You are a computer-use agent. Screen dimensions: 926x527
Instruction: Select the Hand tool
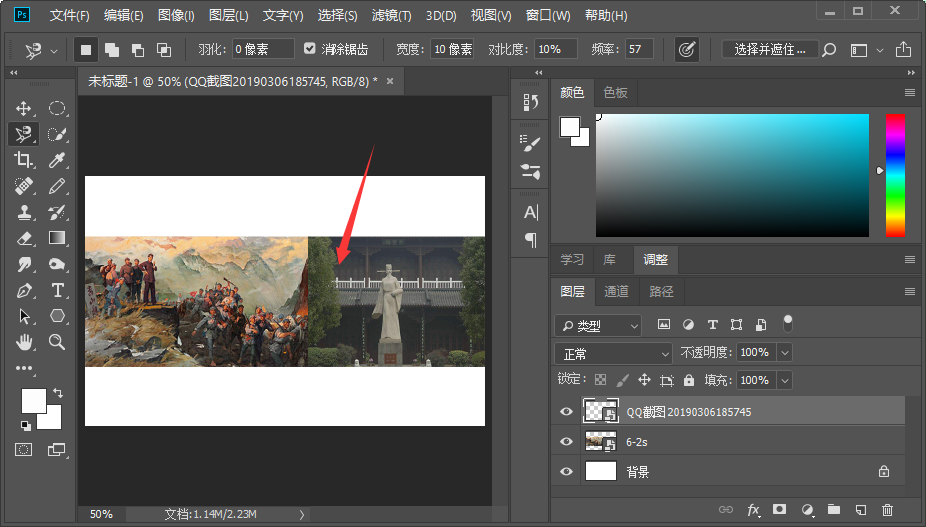point(24,342)
